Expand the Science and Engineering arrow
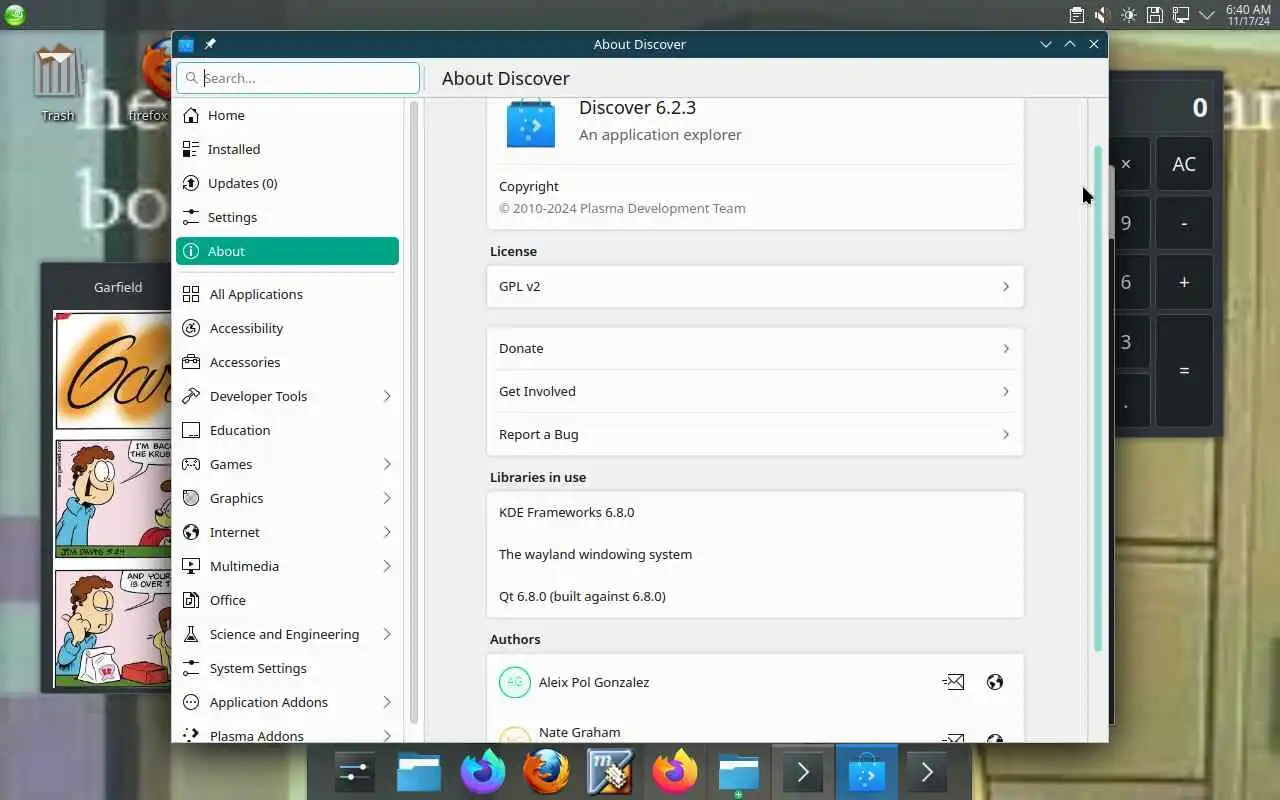Screen dimensions: 1280x800 (387, 634)
